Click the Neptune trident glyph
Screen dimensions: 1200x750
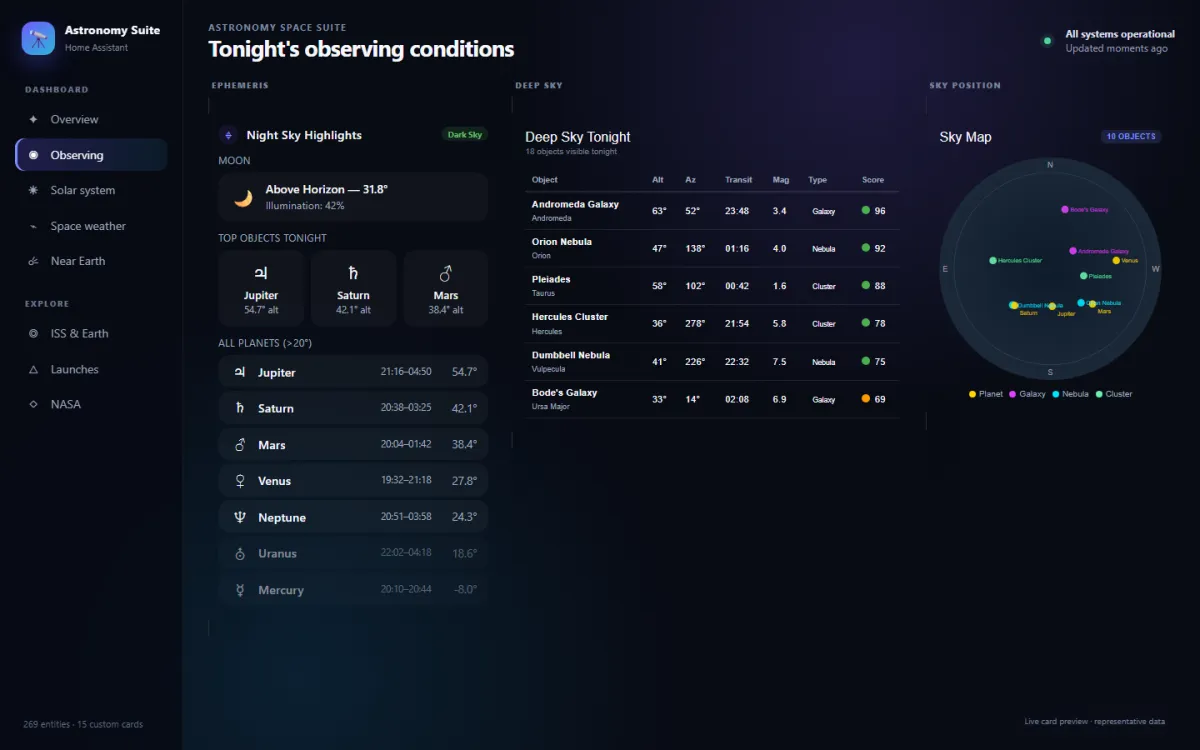pos(240,517)
